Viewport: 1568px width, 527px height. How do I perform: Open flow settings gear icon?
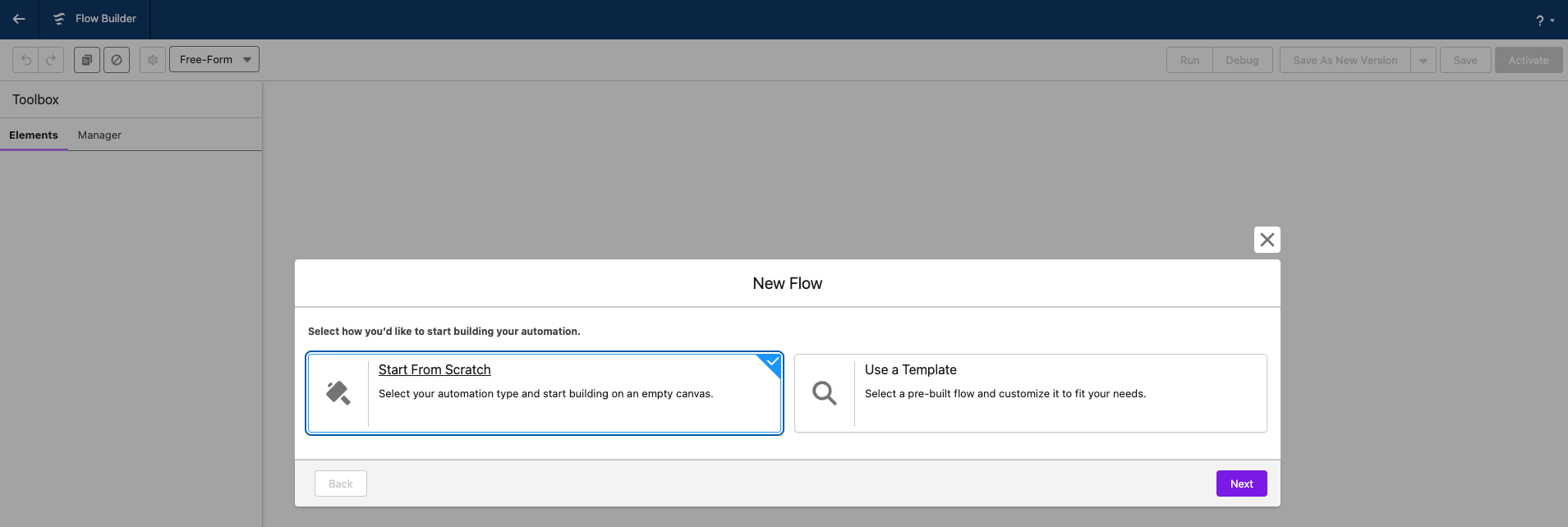(x=153, y=60)
